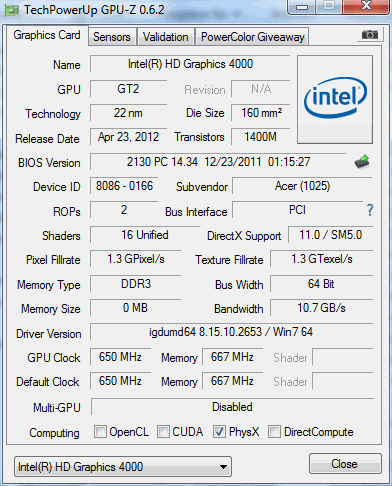Click the ROPs value 2
The height and width of the screenshot is (486, 392).
tap(124, 210)
